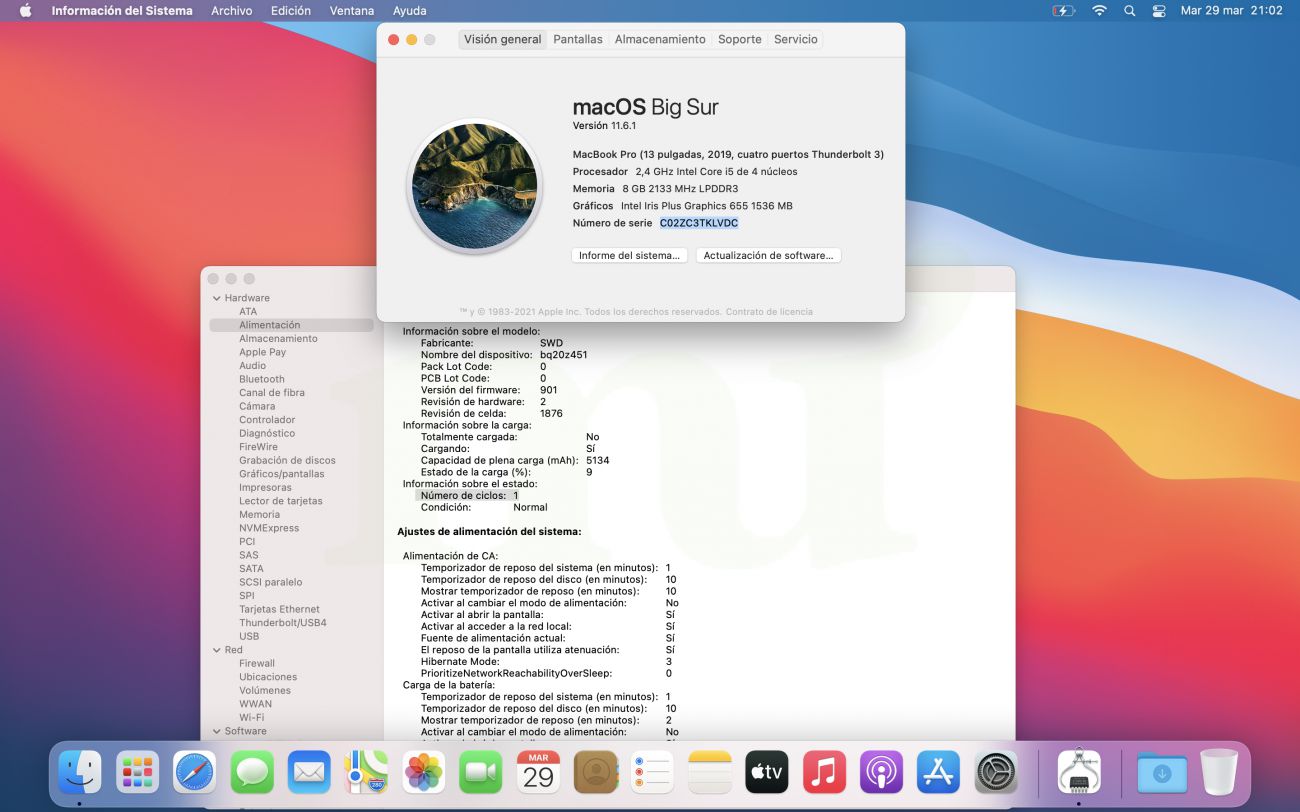The width and height of the screenshot is (1300, 812).
Task: Open the Trash in dock
Action: pos(1219,772)
